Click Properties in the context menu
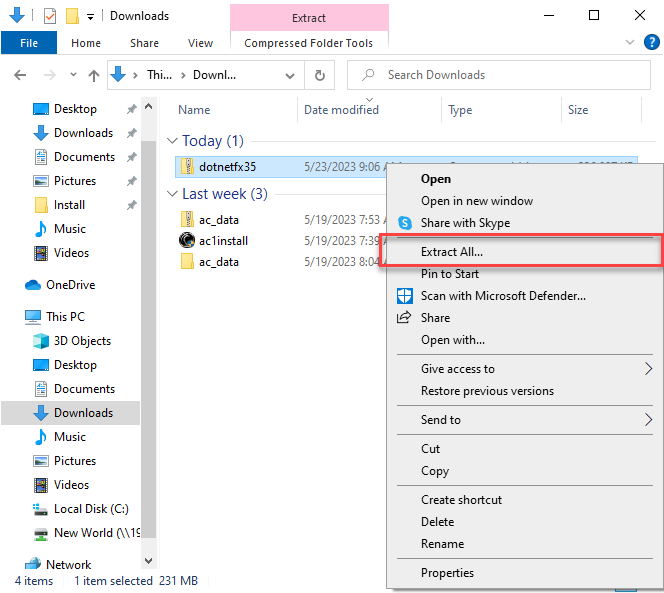This screenshot has width=664, height=593. (x=447, y=573)
